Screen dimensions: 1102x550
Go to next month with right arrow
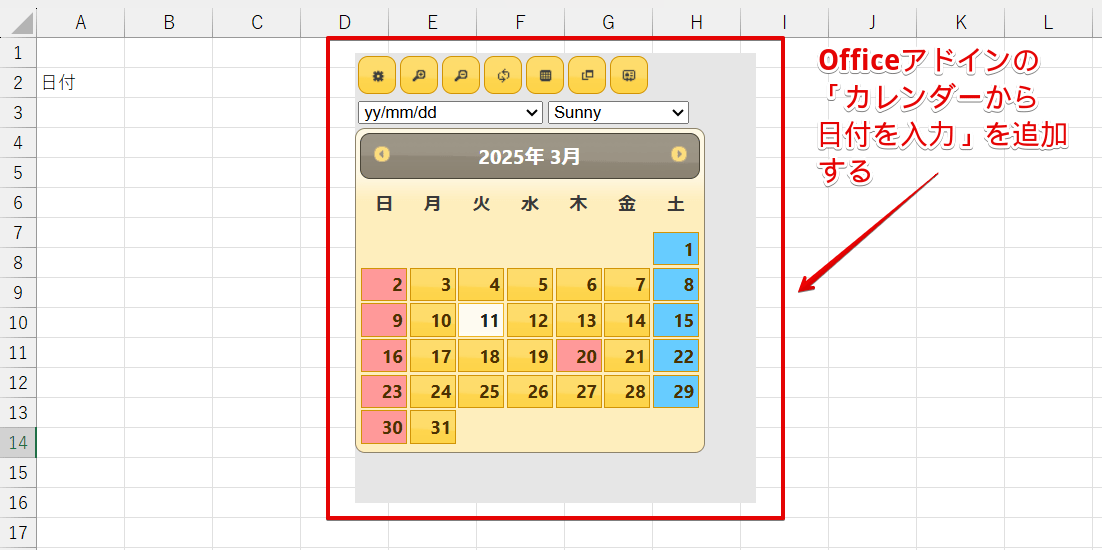(x=679, y=155)
